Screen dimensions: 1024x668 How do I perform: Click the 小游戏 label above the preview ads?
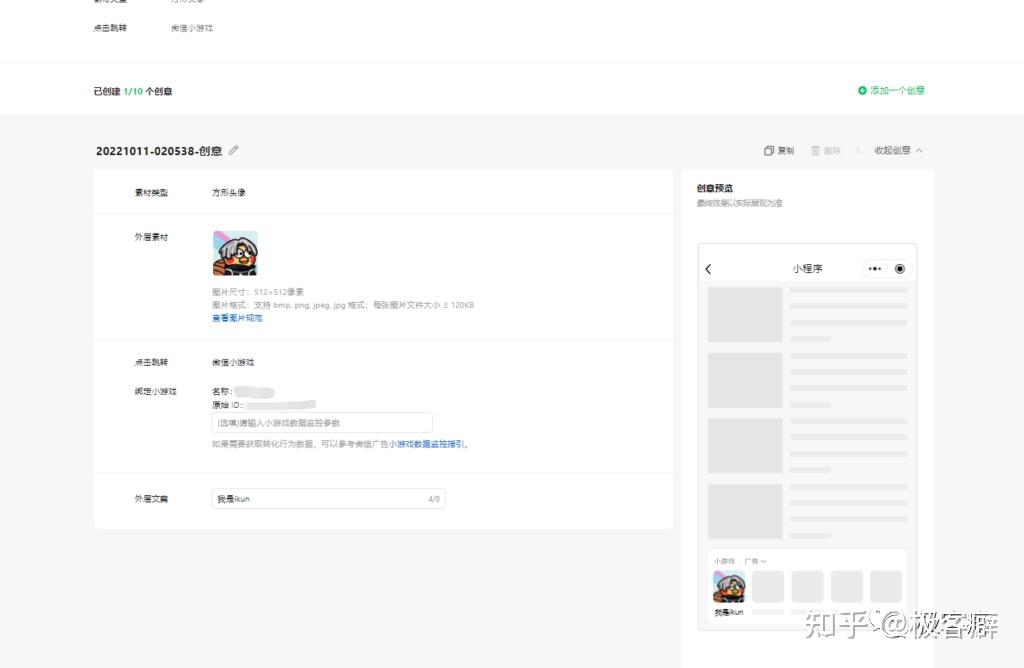point(724,561)
